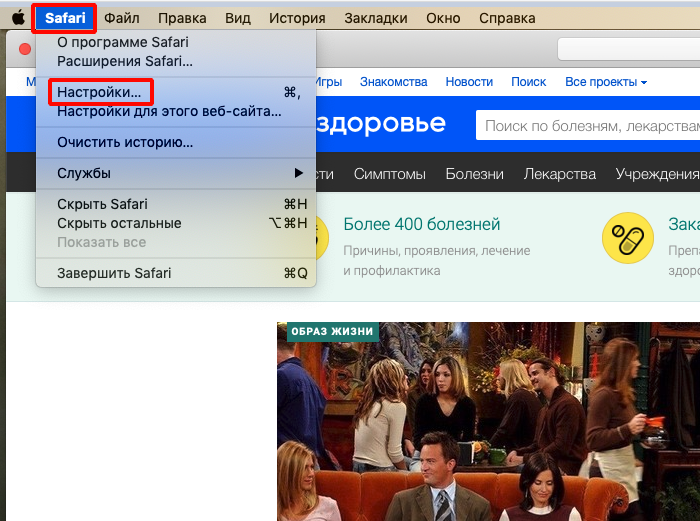
Task: Focus the Поиск по болезням search field
Action: coord(588,125)
